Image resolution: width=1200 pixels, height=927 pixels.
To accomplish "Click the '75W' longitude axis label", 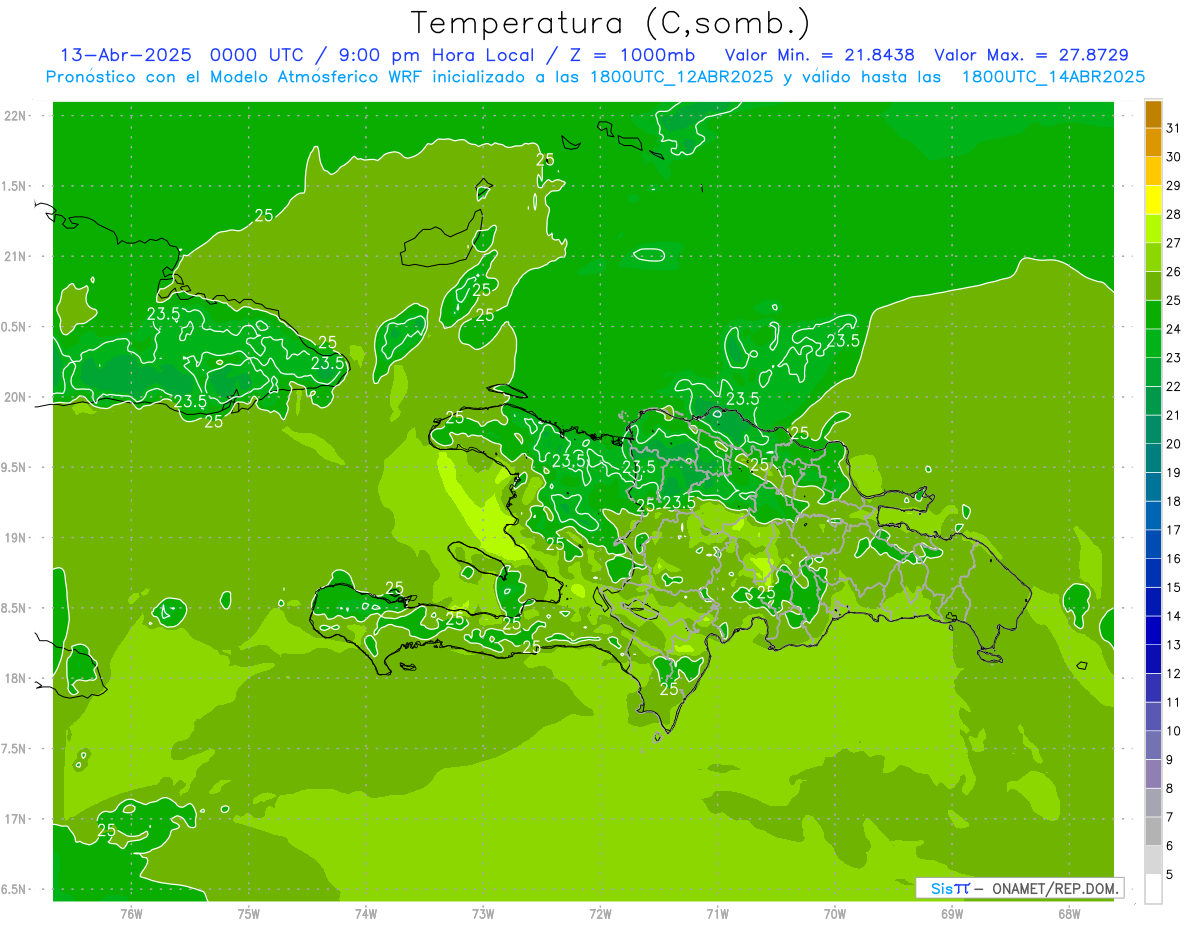I will click(248, 914).
